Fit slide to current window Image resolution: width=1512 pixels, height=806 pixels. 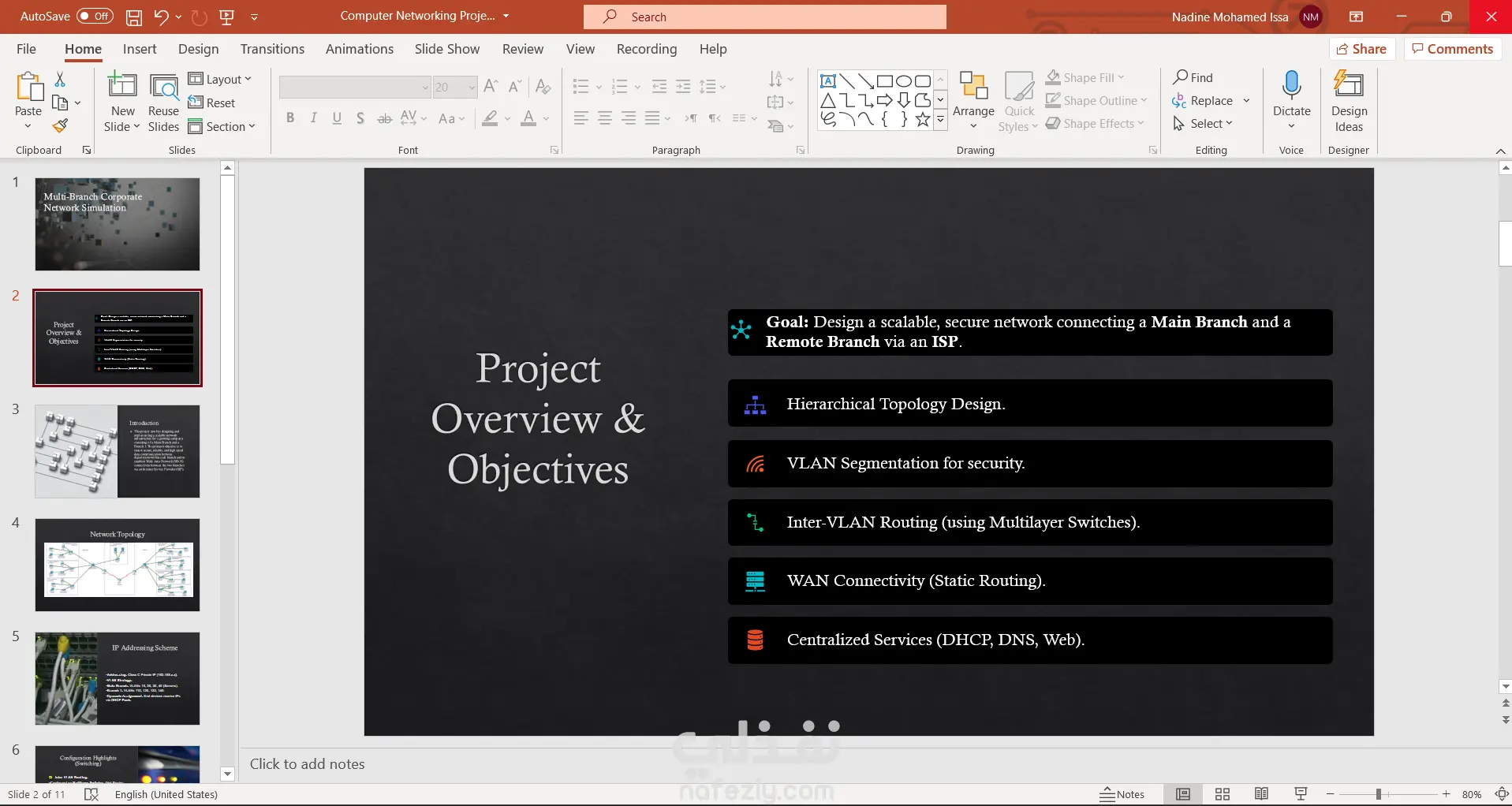point(1502,794)
